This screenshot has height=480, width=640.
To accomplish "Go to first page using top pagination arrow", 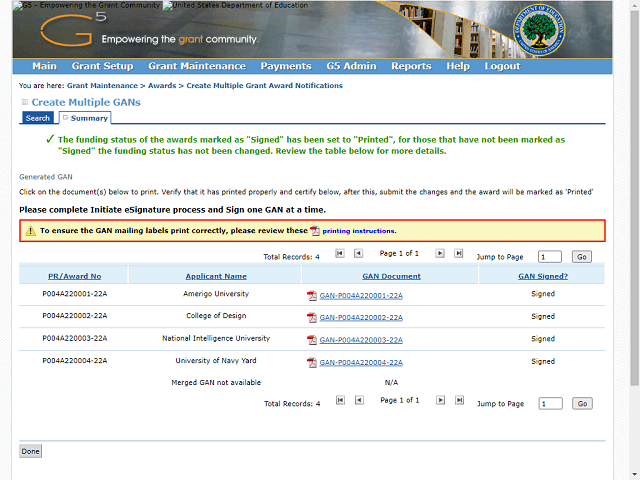I will (340, 254).
